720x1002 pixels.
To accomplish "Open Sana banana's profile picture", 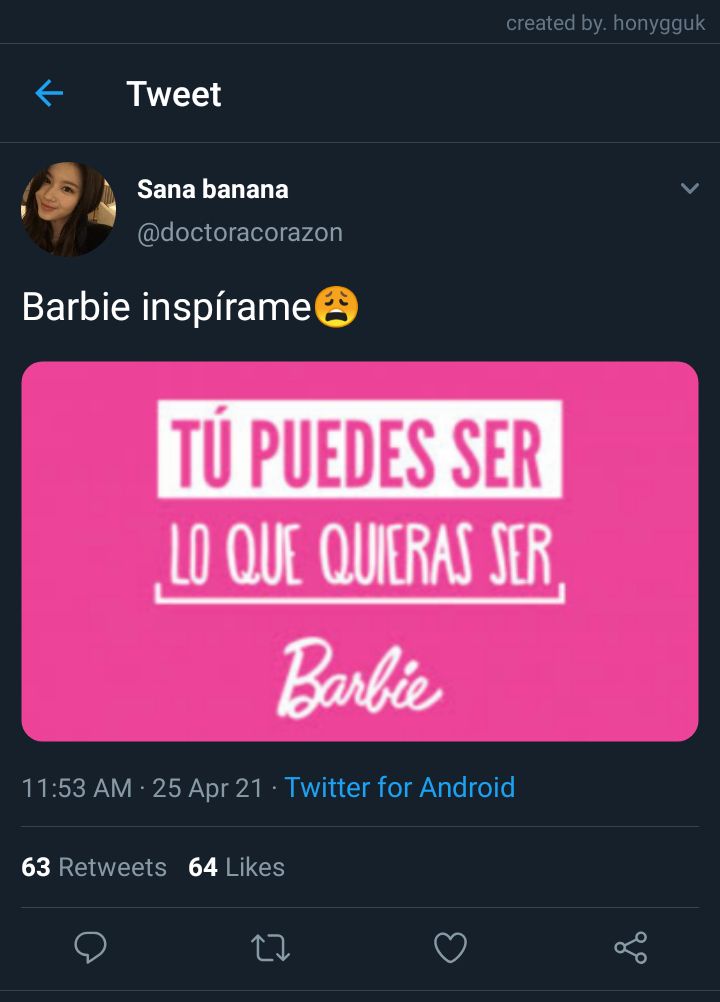I will tap(68, 209).
